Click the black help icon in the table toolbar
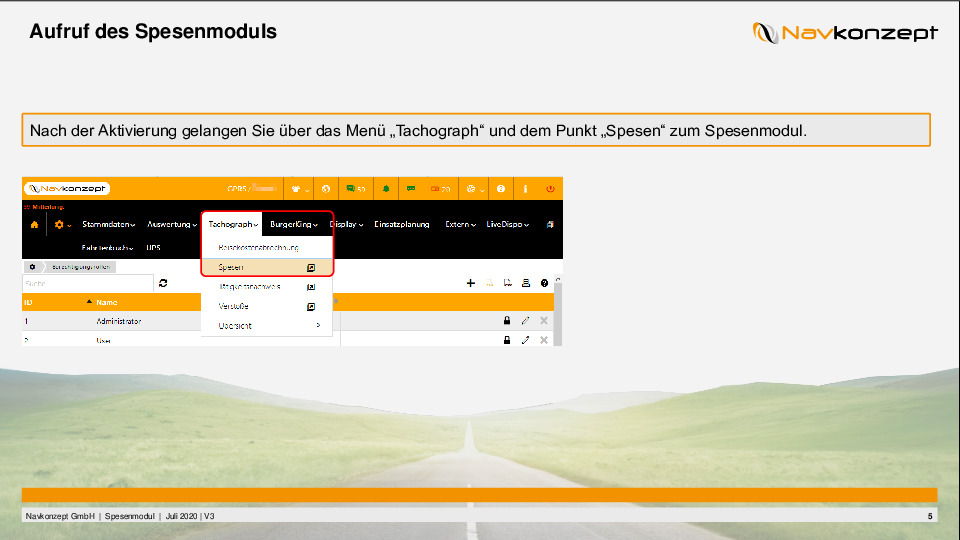 click(544, 283)
